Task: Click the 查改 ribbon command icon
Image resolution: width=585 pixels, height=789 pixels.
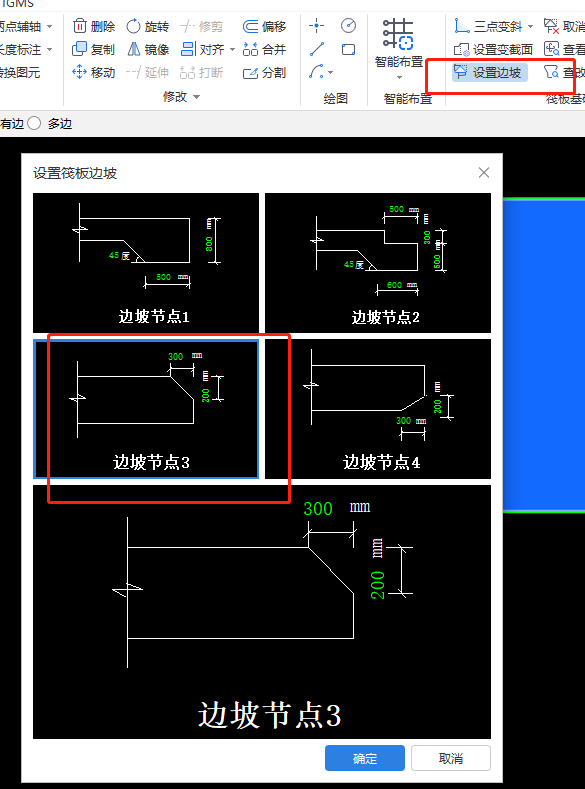Action: [x=551, y=72]
